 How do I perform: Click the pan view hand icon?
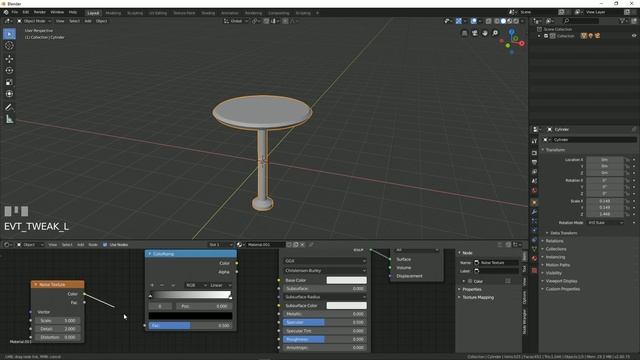click(485, 33)
